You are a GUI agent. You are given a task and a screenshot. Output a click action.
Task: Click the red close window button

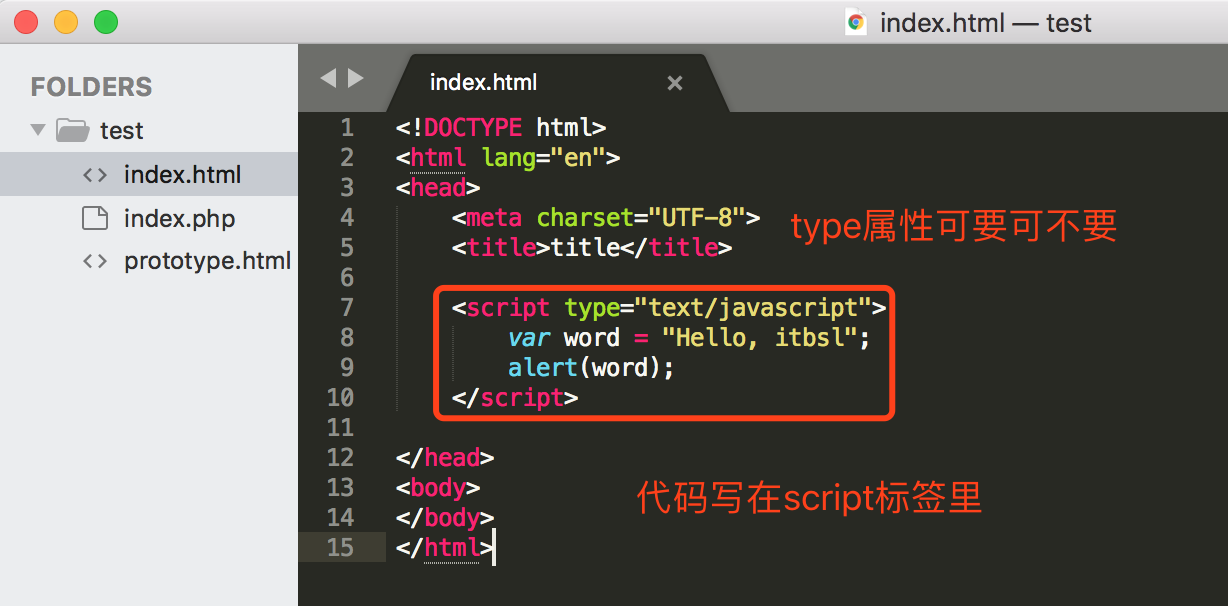point(27,22)
